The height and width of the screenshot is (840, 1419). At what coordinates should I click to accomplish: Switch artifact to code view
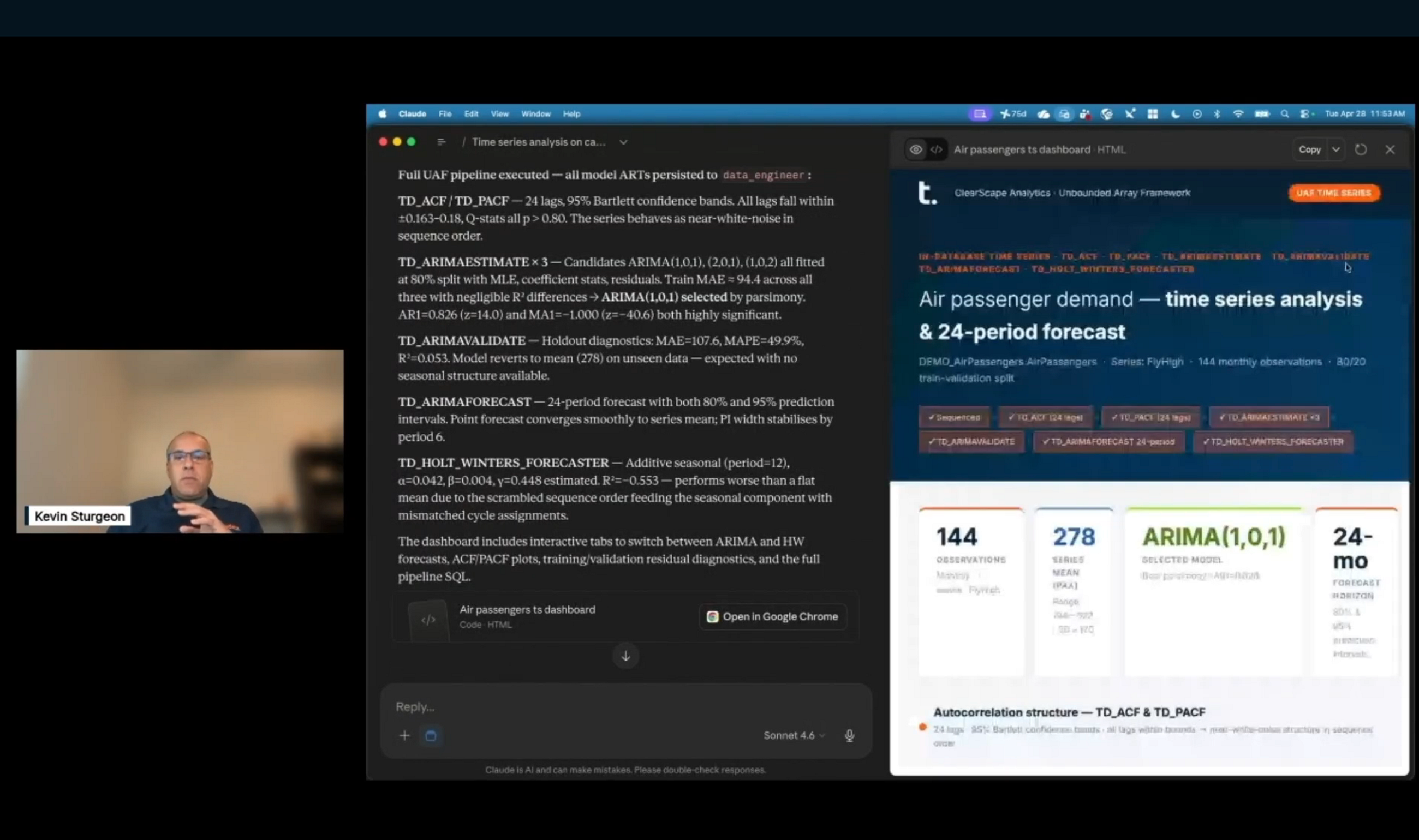point(936,149)
